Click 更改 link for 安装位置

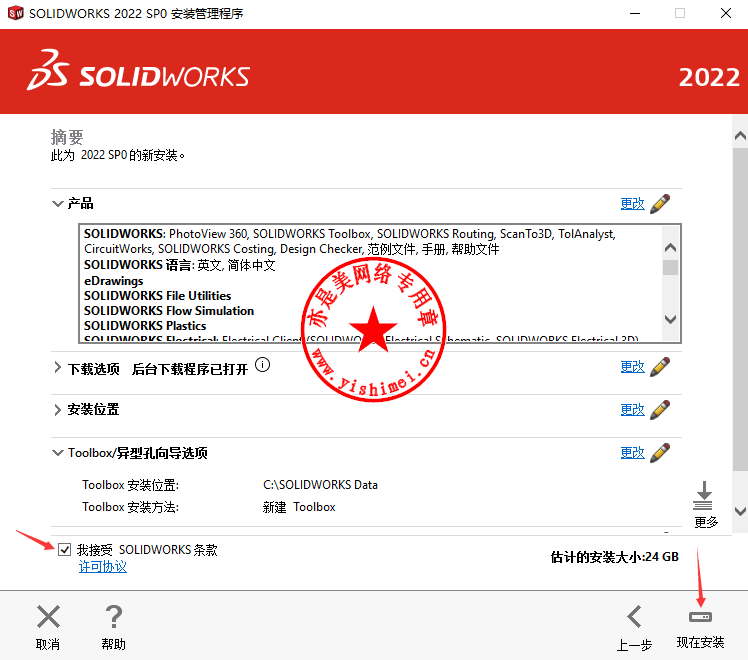632,410
